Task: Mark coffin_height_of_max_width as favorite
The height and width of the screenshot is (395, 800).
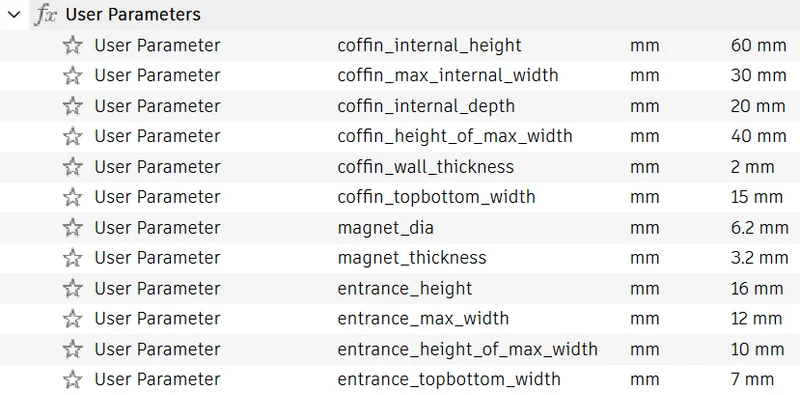Action: click(x=72, y=136)
